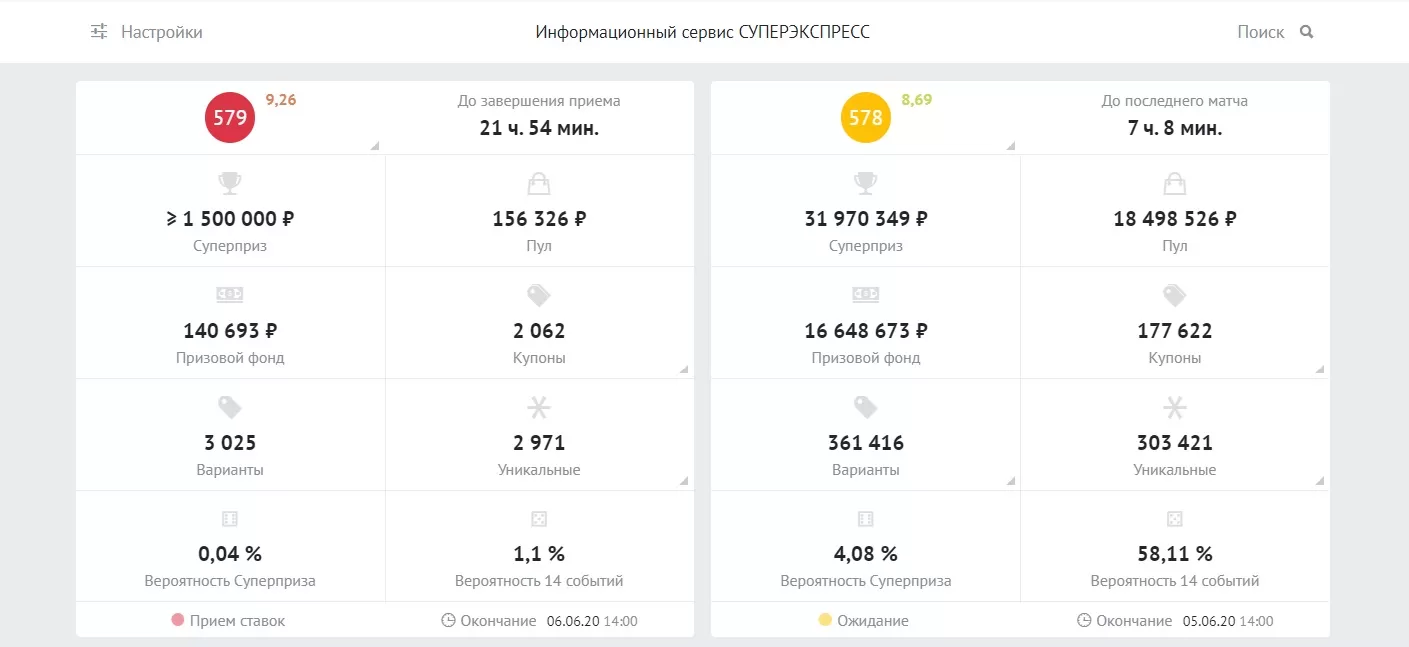This screenshot has height=647, width=1409.
Task: Toggle the red Прием ставок status dot
Action: 176,620
